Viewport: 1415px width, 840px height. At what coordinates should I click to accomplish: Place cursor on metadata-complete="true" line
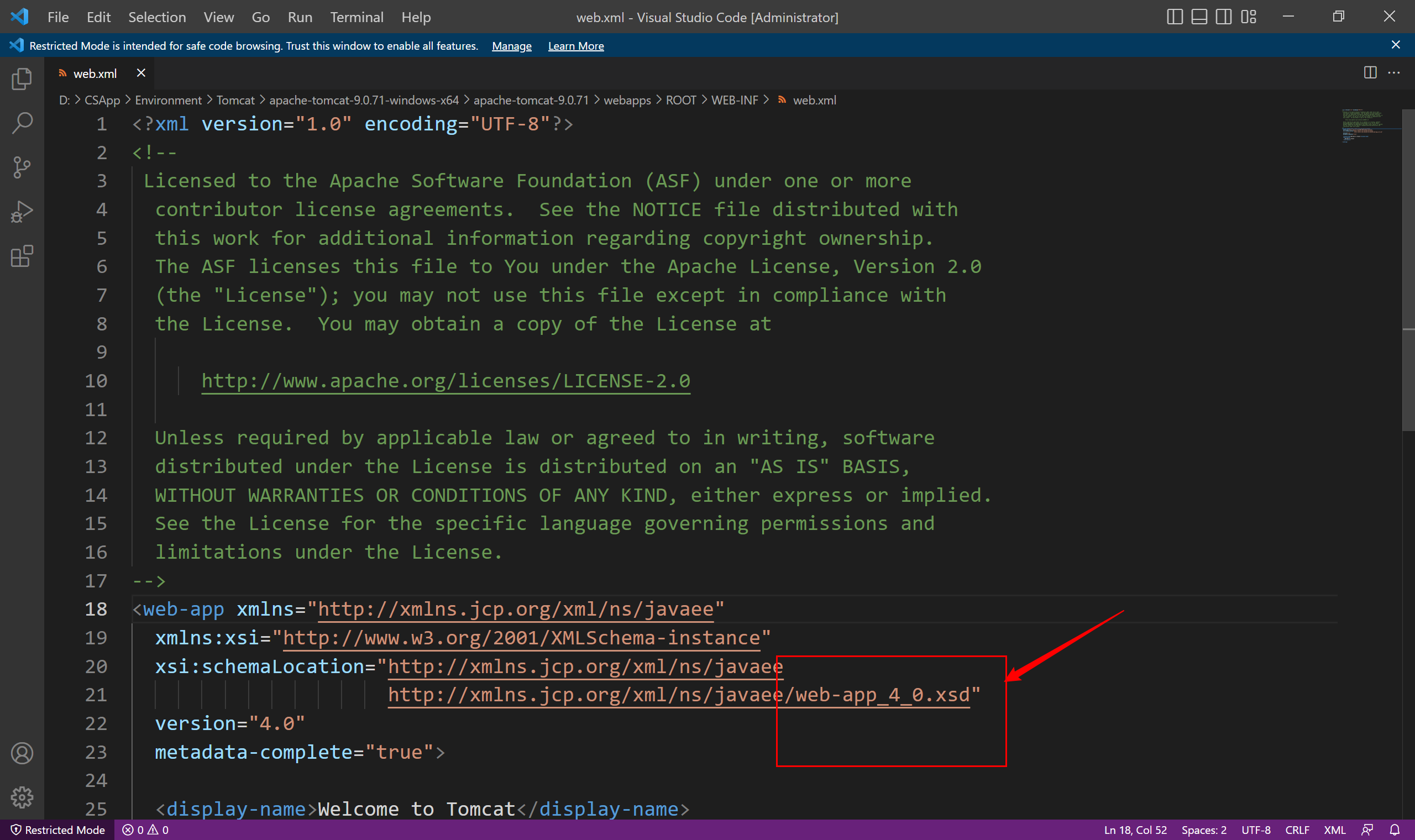click(x=300, y=752)
